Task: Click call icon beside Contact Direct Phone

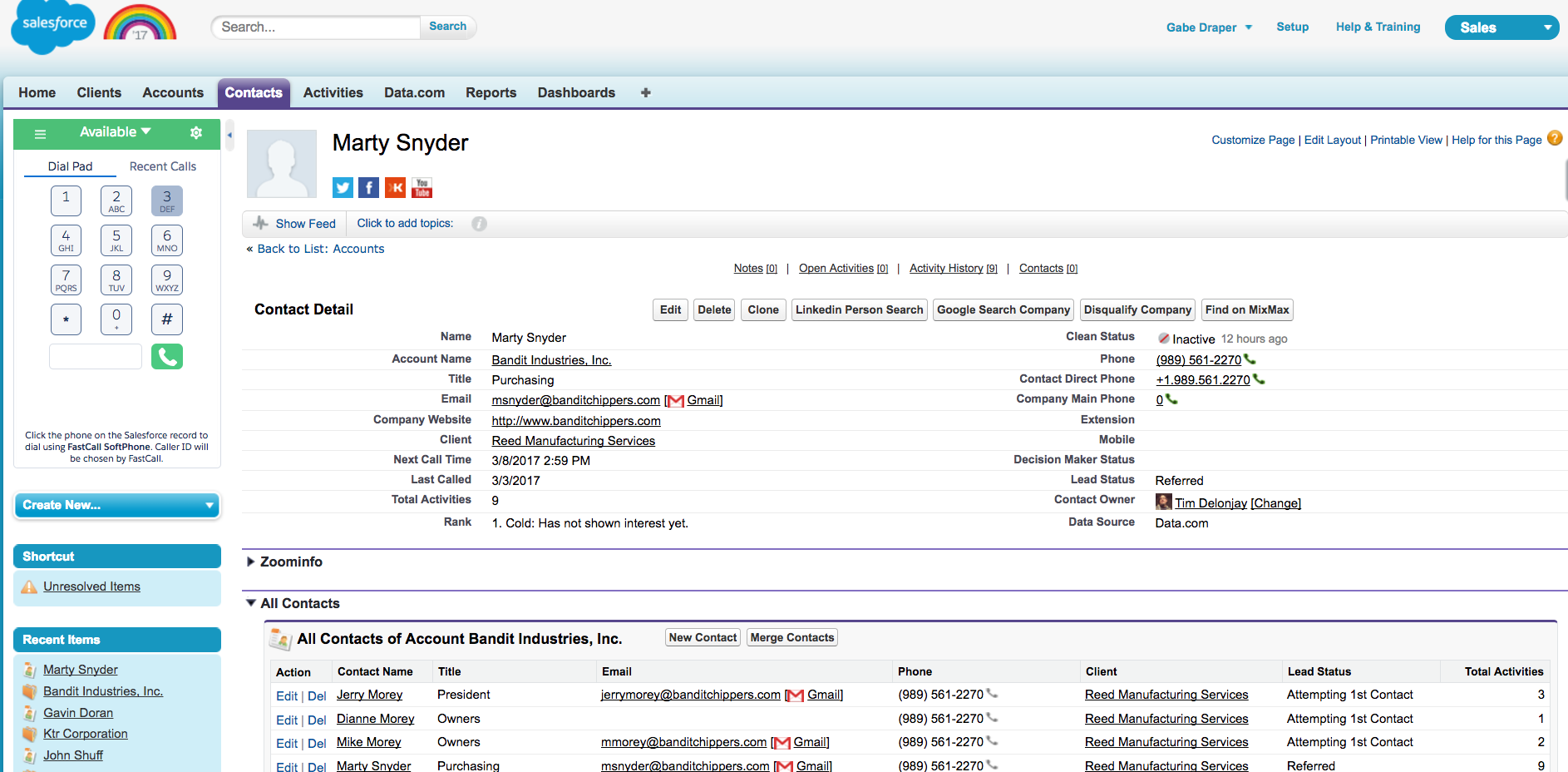Action: click(x=1259, y=379)
